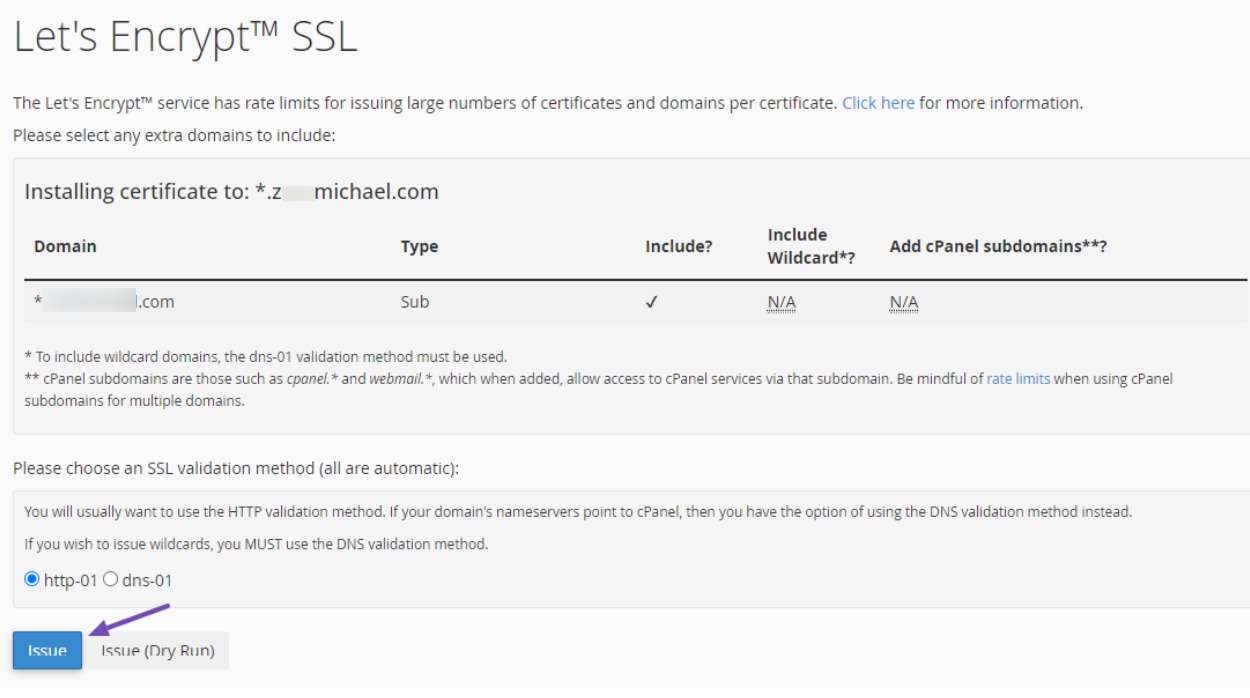
Task: Click the Include checkmark for the domain row
Action: tap(652, 302)
